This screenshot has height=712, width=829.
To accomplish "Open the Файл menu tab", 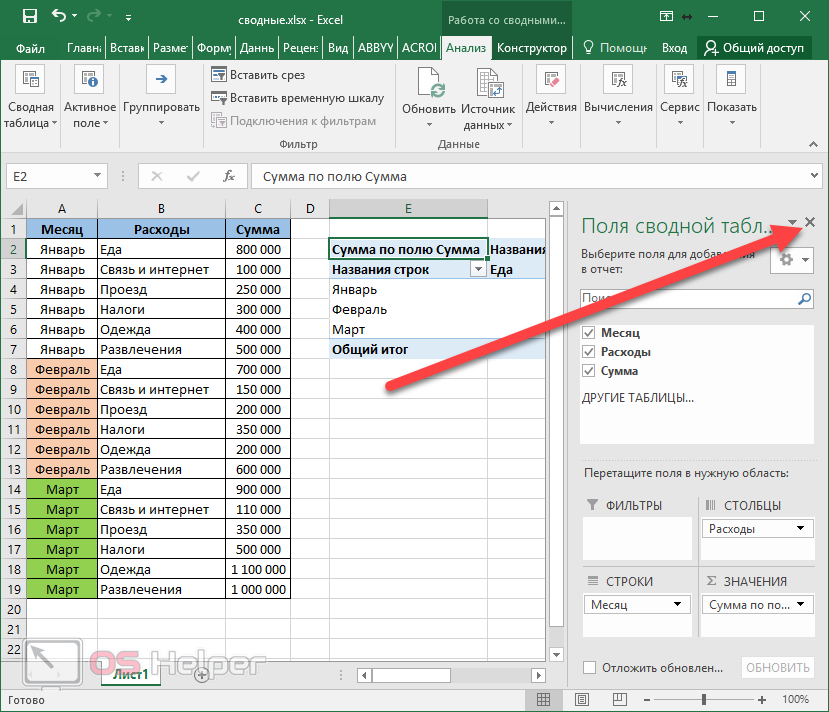I will [x=31, y=48].
